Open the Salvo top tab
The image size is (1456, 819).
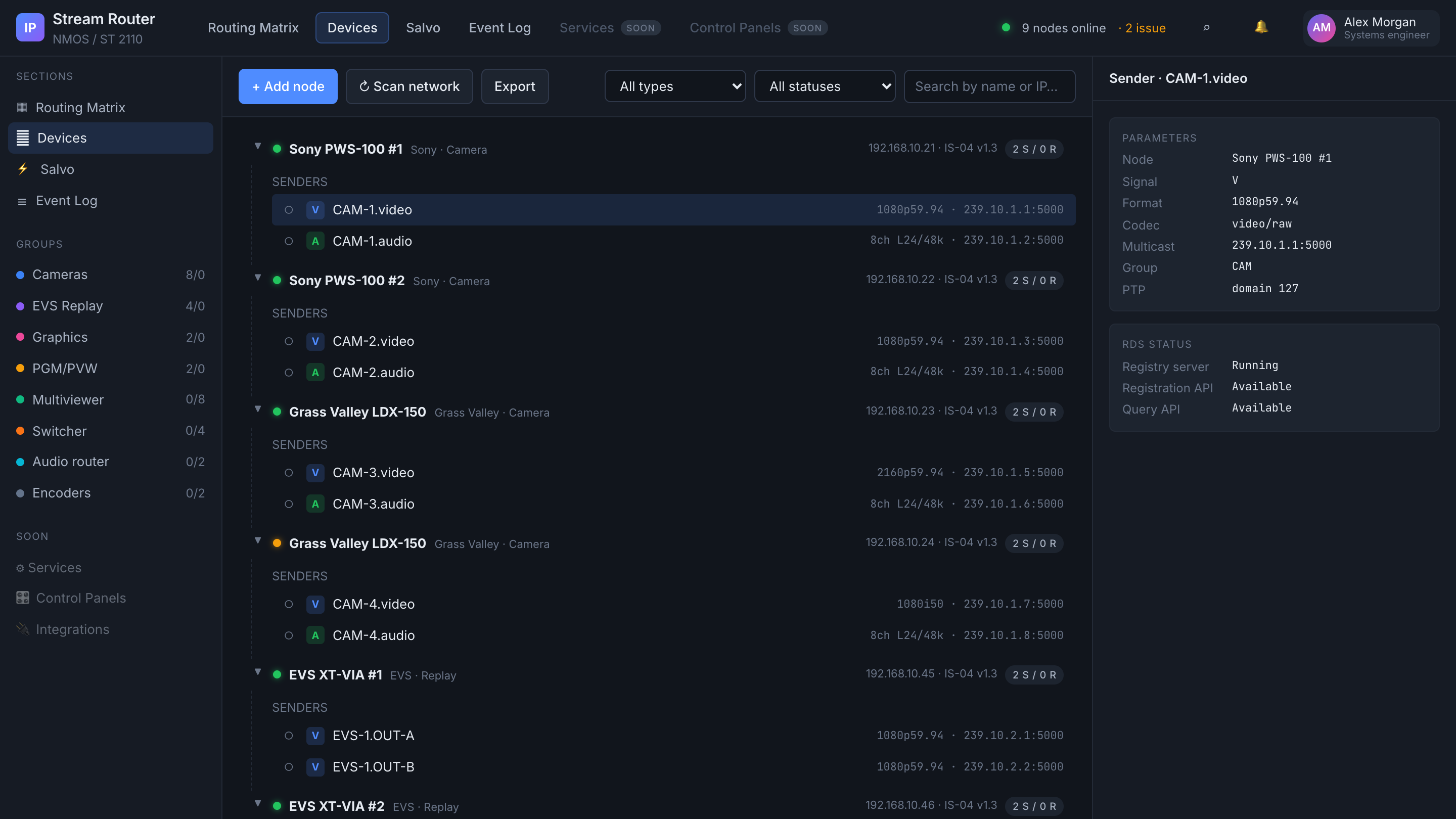tap(423, 28)
